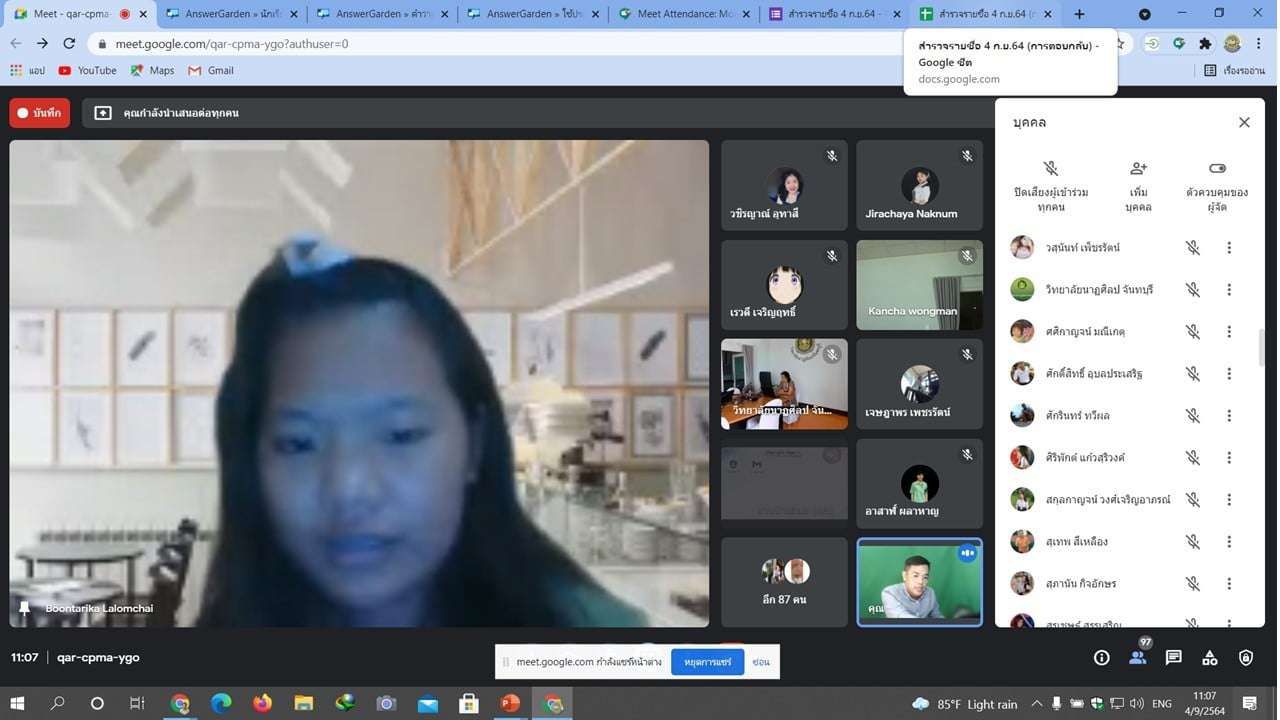
Task: Open the Activities shapes icon
Action: (x=1209, y=657)
